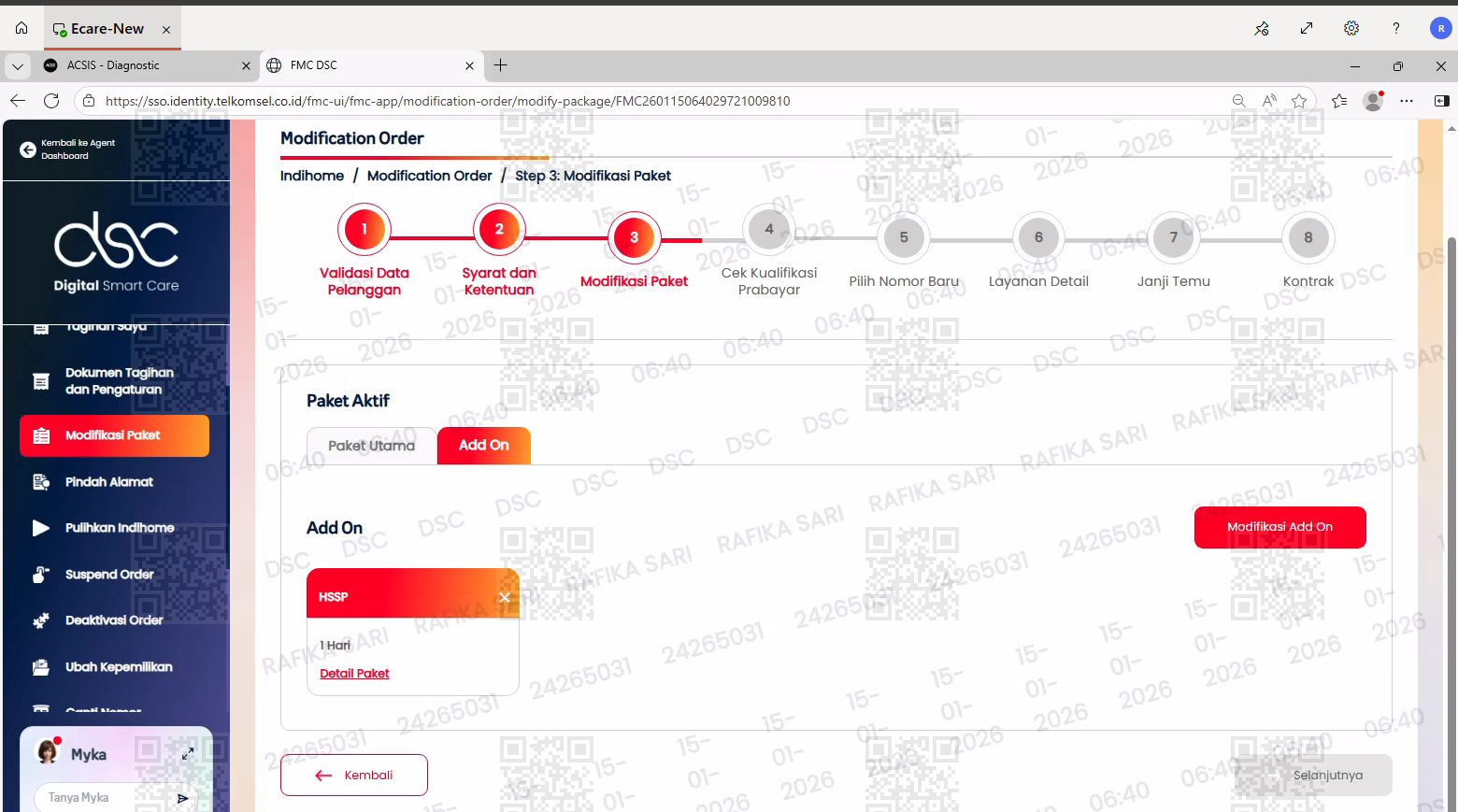Reload the page
The height and width of the screenshot is (812, 1458).
(51, 101)
